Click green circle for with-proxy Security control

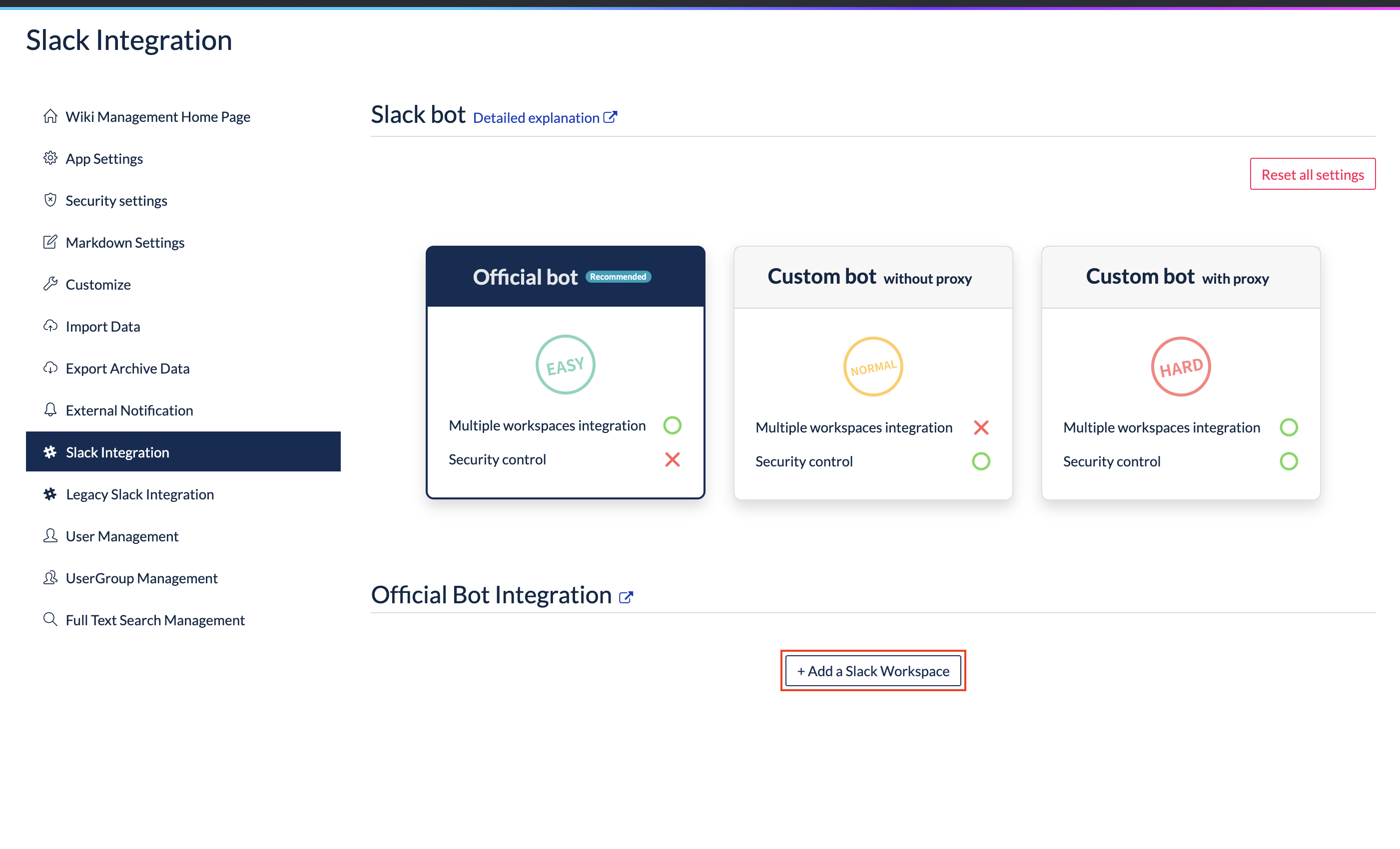coord(1289,461)
